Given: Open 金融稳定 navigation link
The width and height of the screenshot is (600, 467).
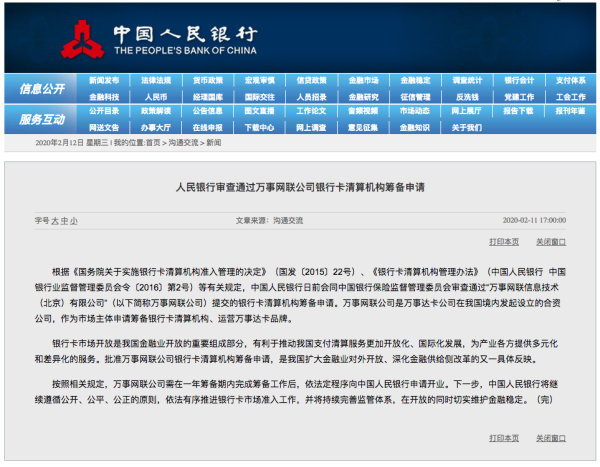Looking at the screenshot, I should point(415,80).
